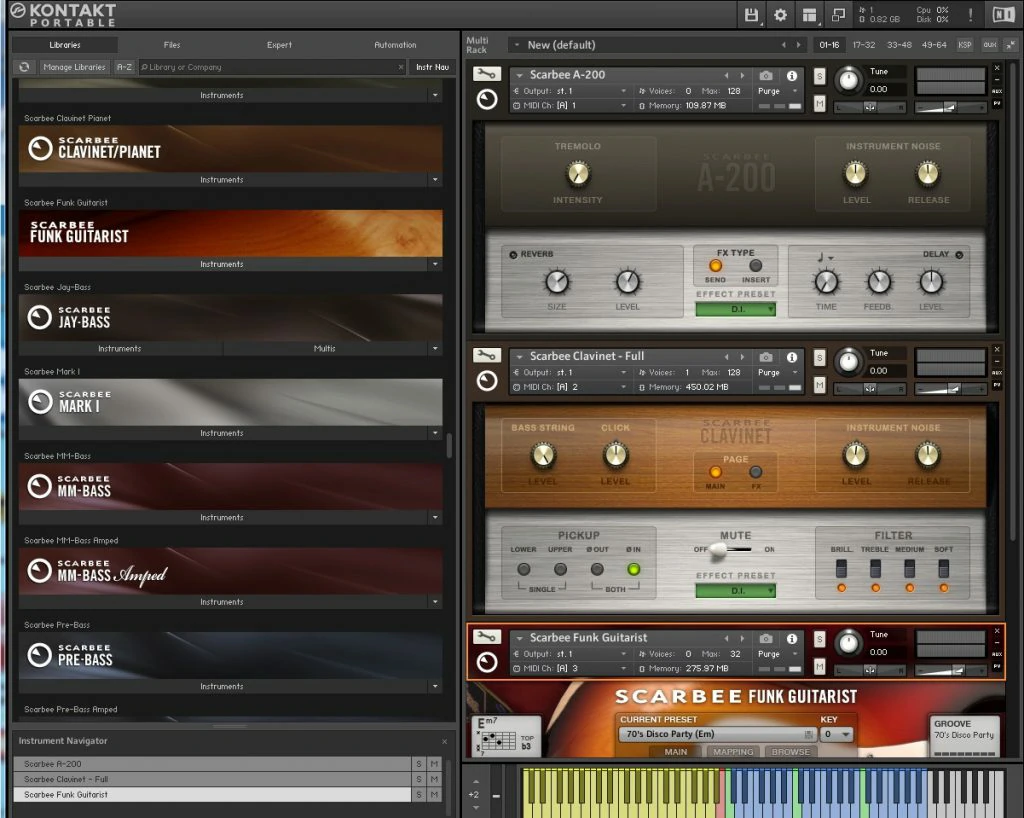Viewport: 1024px width, 818px height.
Task: Click the KSP multi script button
Action: click(x=965, y=44)
